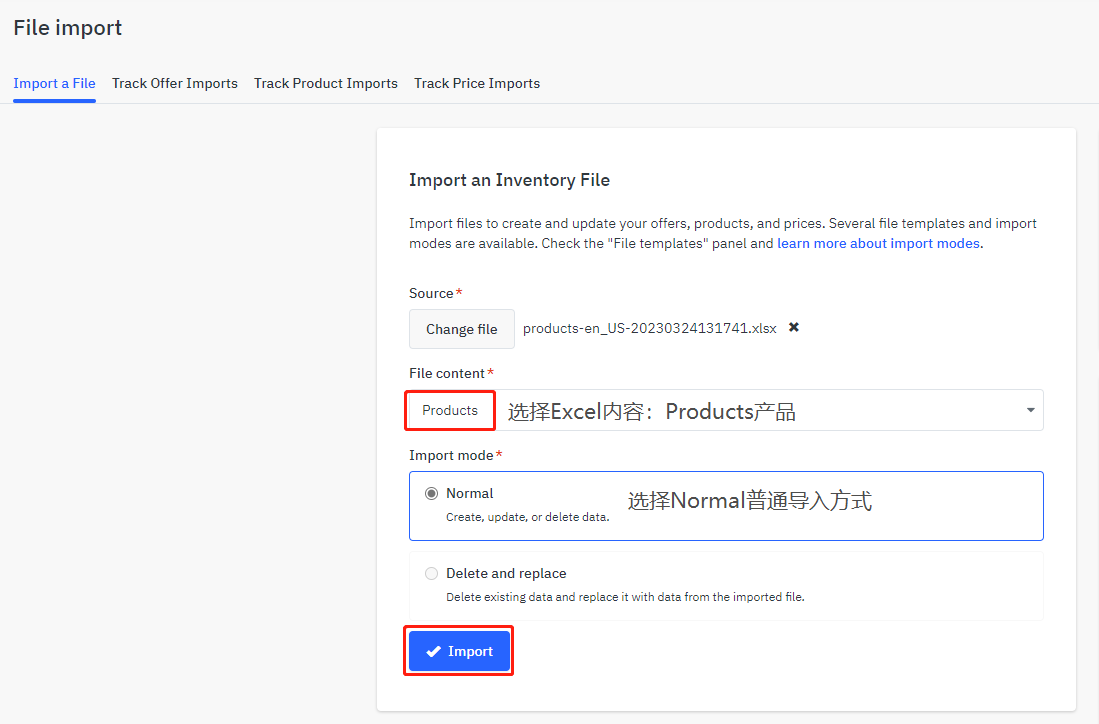1099x724 pixels.
Task: Click the Import mode field label
Action: pyautogui.click(x=451, y=455)
